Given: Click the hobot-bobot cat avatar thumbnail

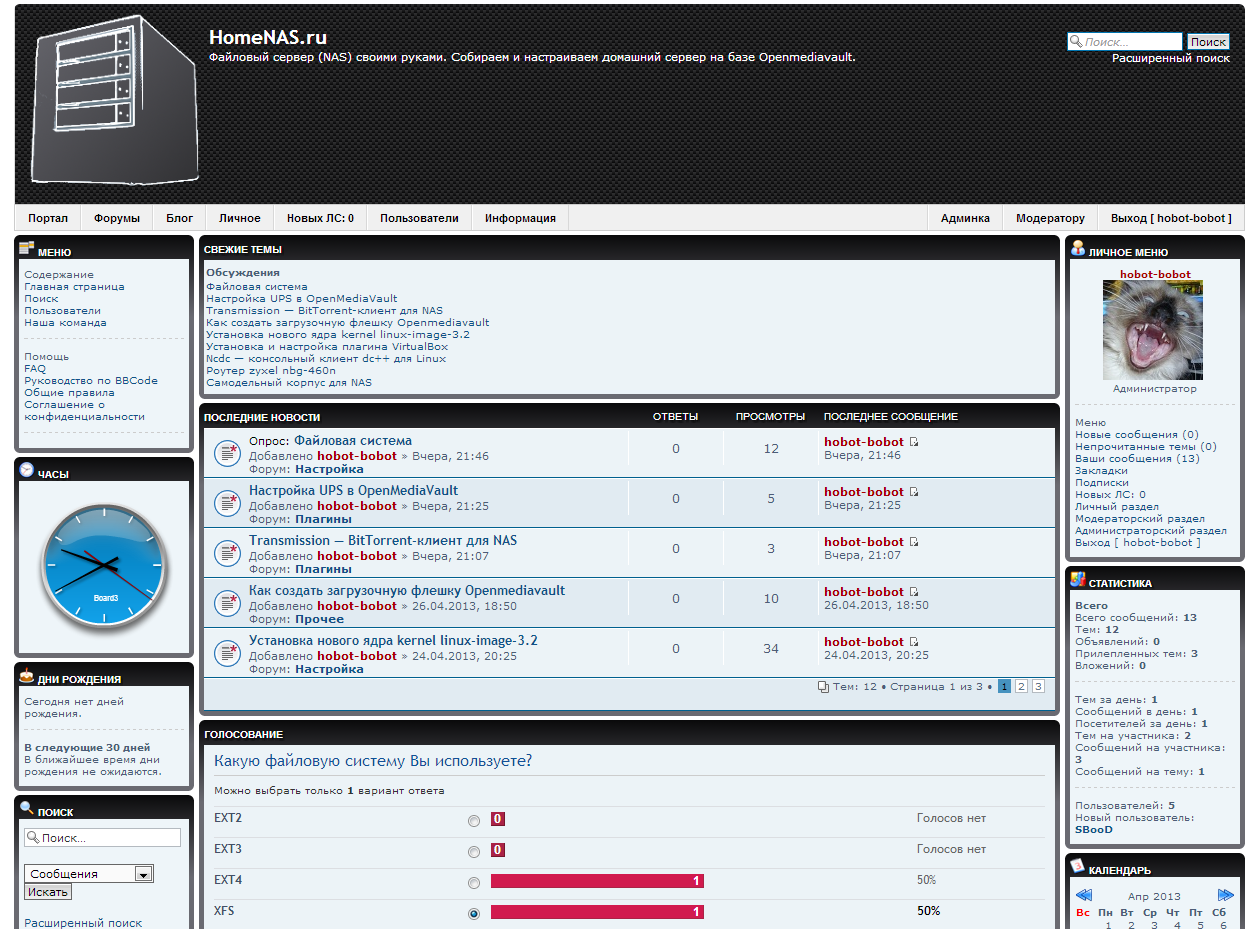Looking at the screenshot, I should point(1153,330).
